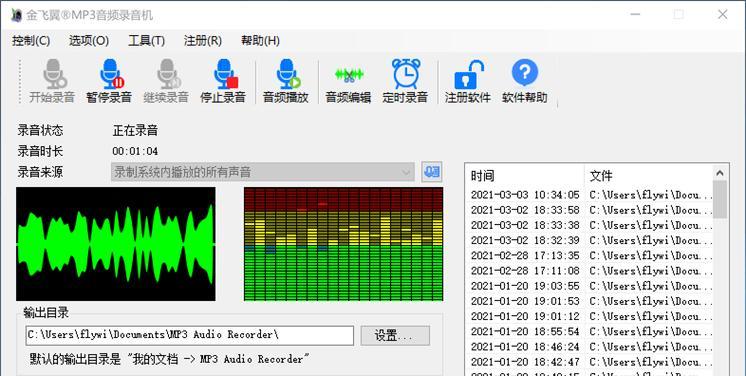The height and width of the screenshot is (376, 746).
Task: Click the Continue Recording (继续录音) icon
Action: (x=168, y=74)
